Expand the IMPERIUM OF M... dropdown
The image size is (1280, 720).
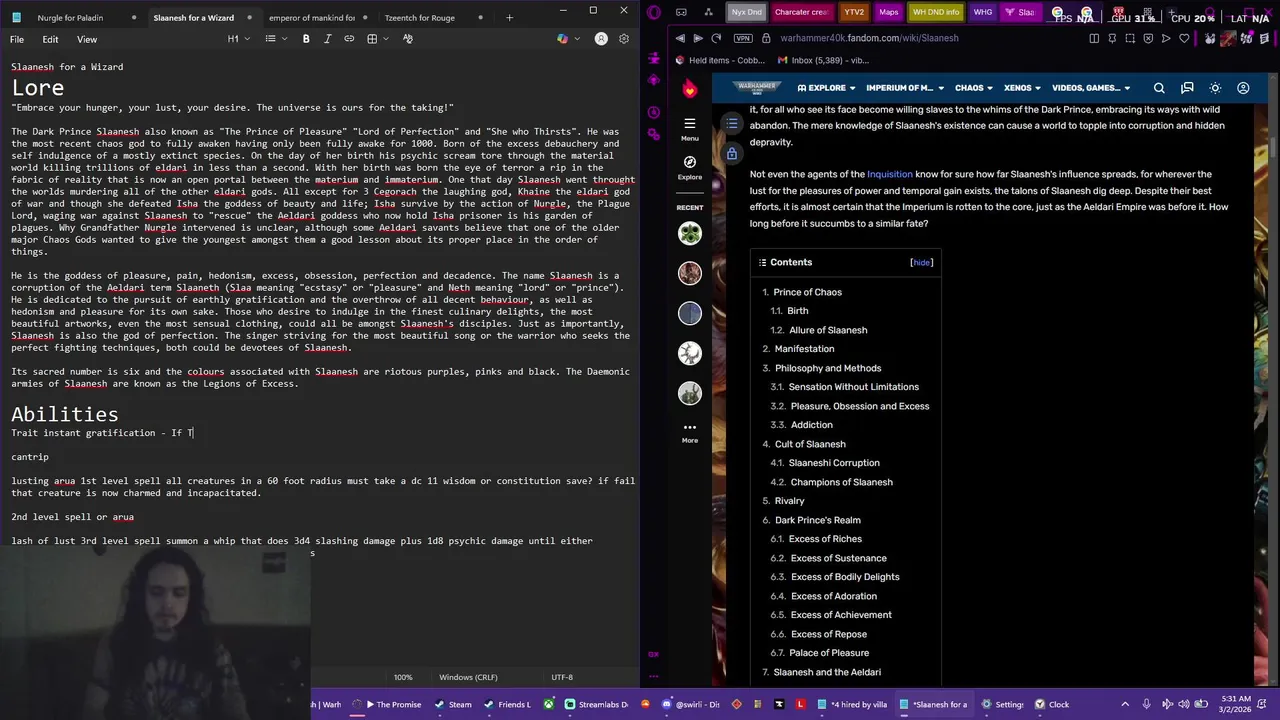(x=904, y=88)
